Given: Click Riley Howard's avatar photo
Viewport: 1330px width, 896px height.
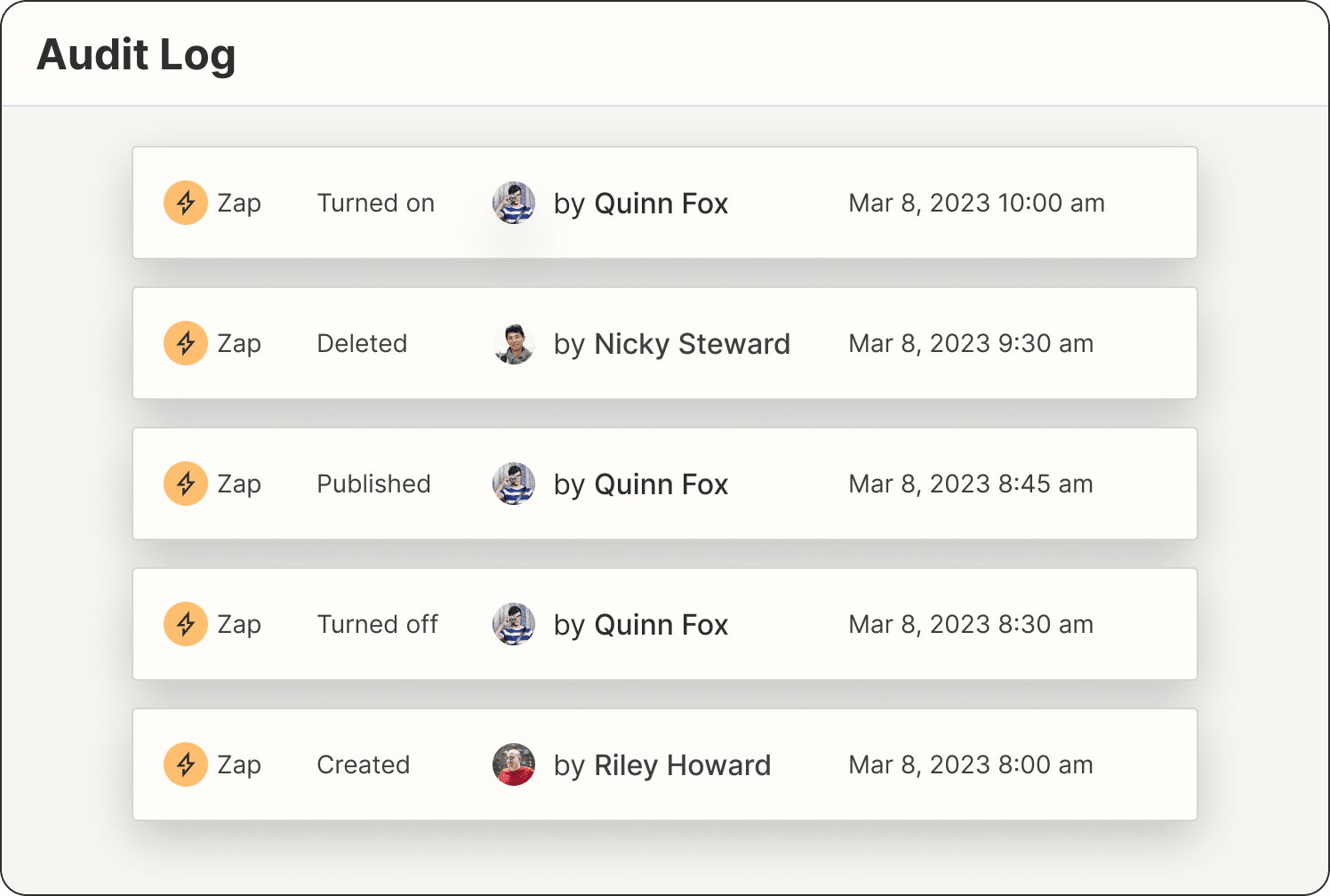Looking at the screenshot, I should point(514,764).
